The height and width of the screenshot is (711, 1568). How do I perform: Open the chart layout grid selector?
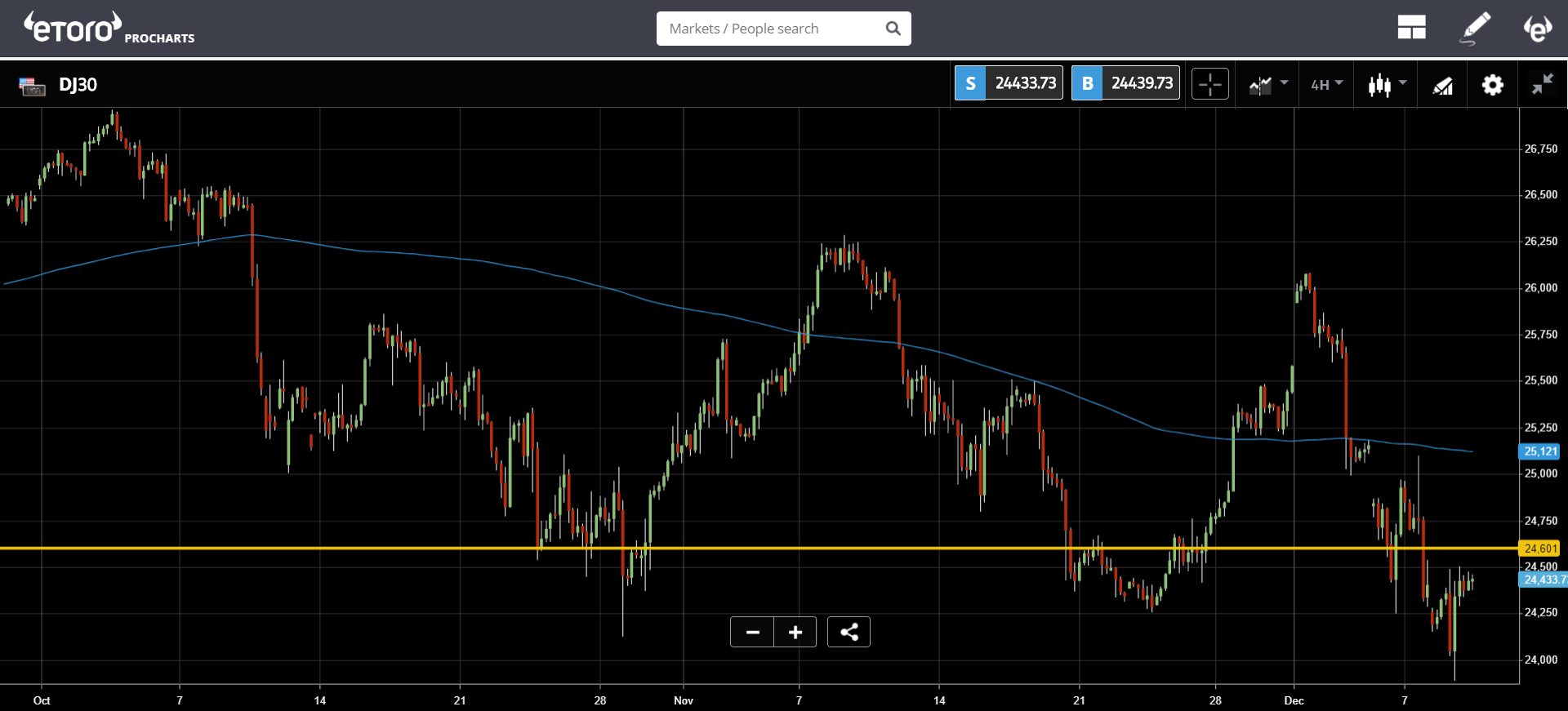pyautogui.click(x=1411, y=28)
